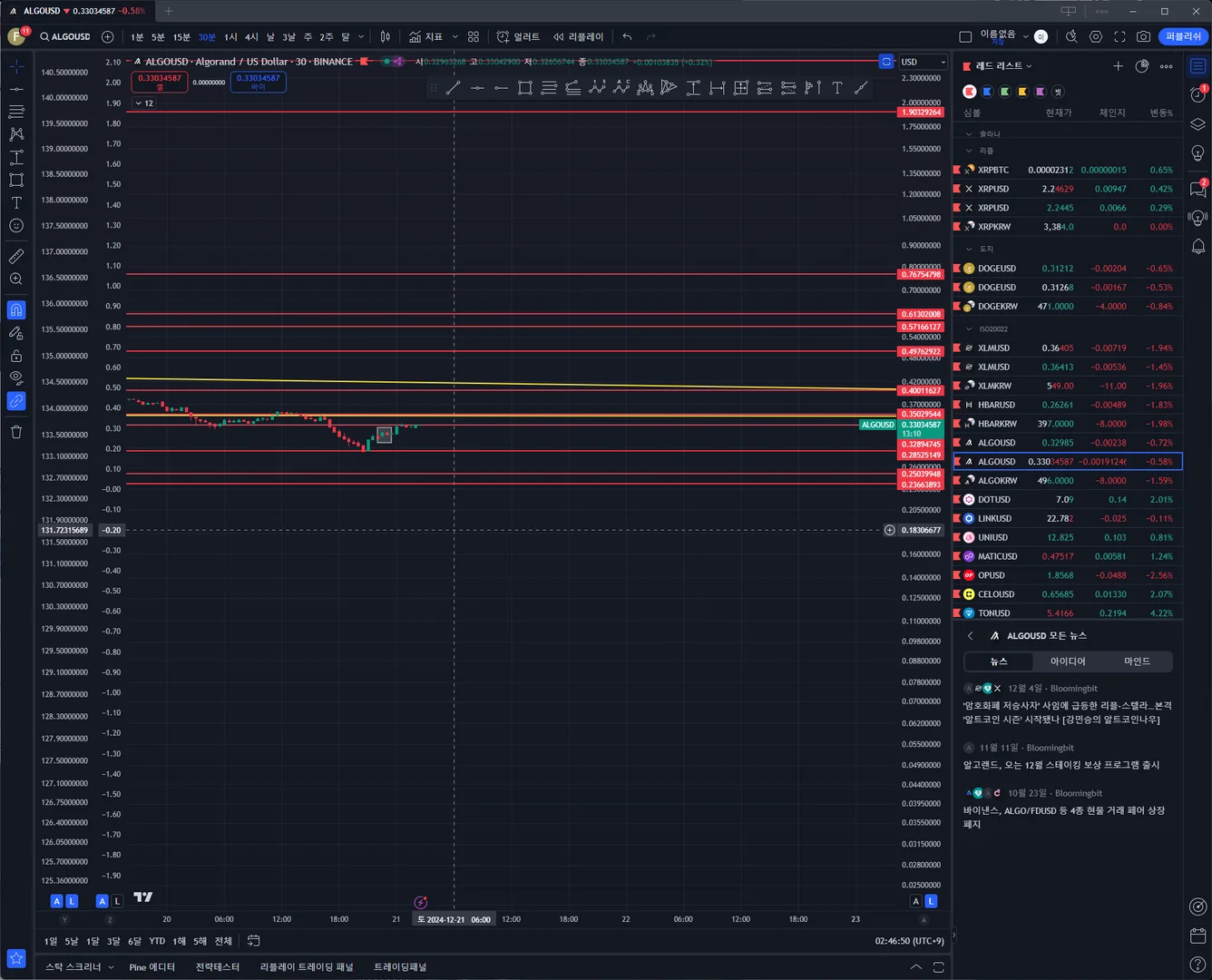The width and height of the screenshot is (1212, 980).
Task: Open the emoji and icons tool
Action: 16,225
